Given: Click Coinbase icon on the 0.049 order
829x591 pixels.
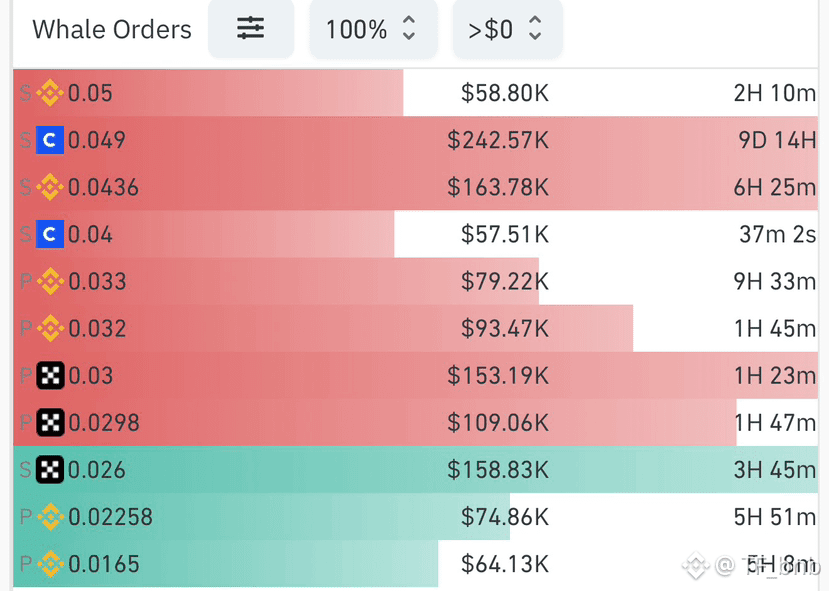Looking at the screenshot, I should tap(50, 140).
